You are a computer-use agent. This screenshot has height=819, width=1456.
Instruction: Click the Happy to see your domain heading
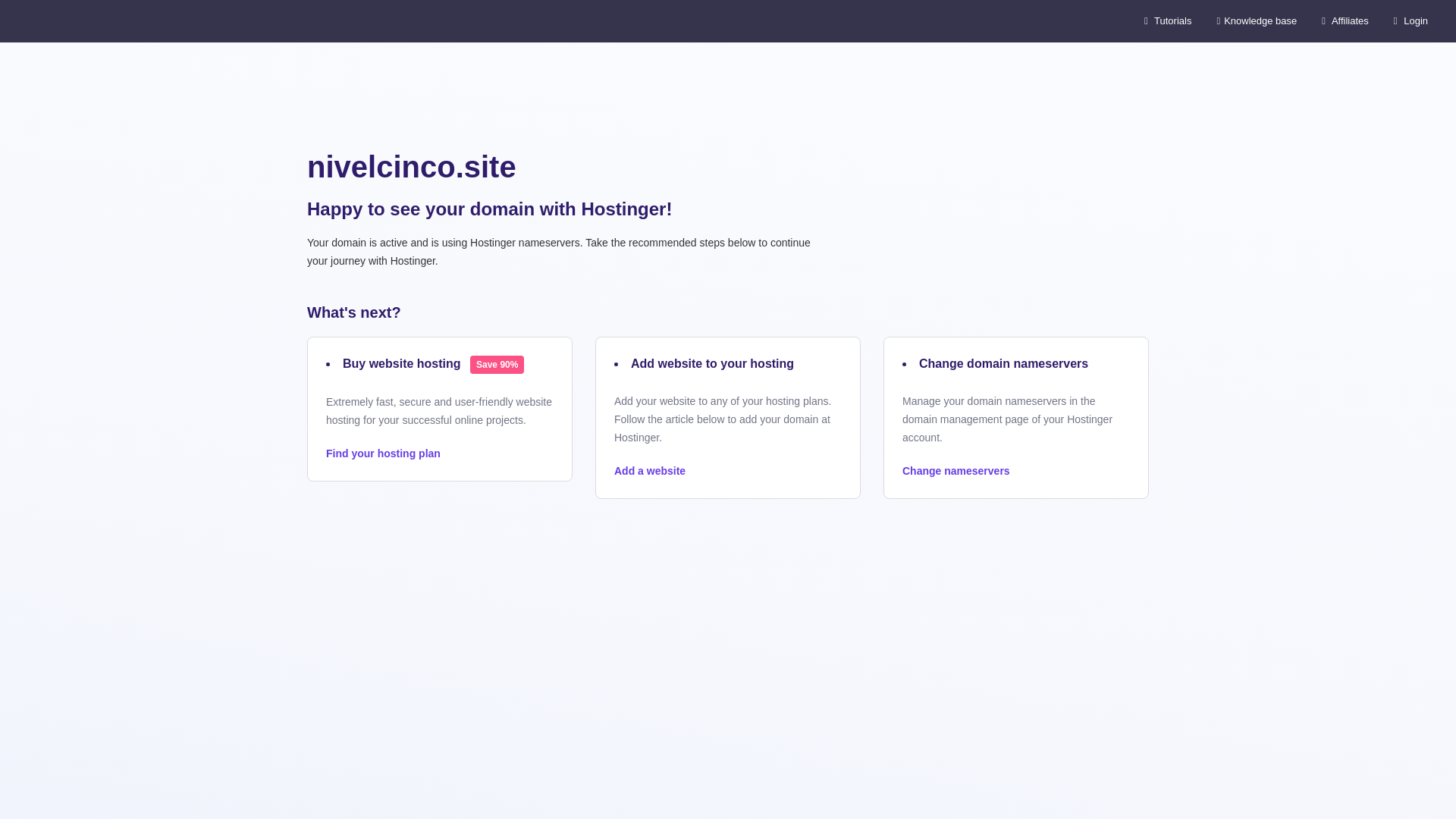click(x=490, y=209)
